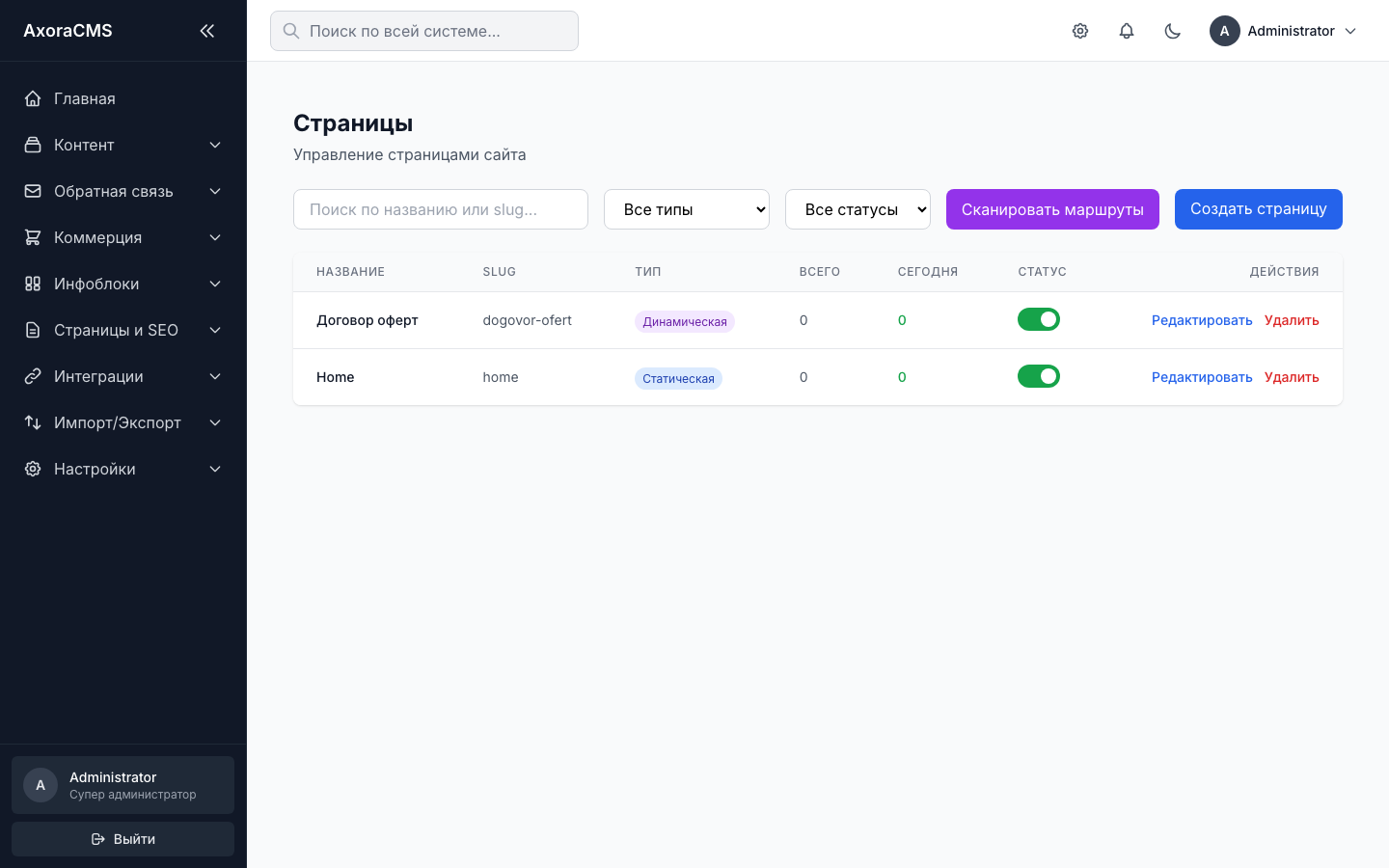This screenshot has height=868, width=1389.
Task: Click Выйти logout button
Action: point(123,839)
